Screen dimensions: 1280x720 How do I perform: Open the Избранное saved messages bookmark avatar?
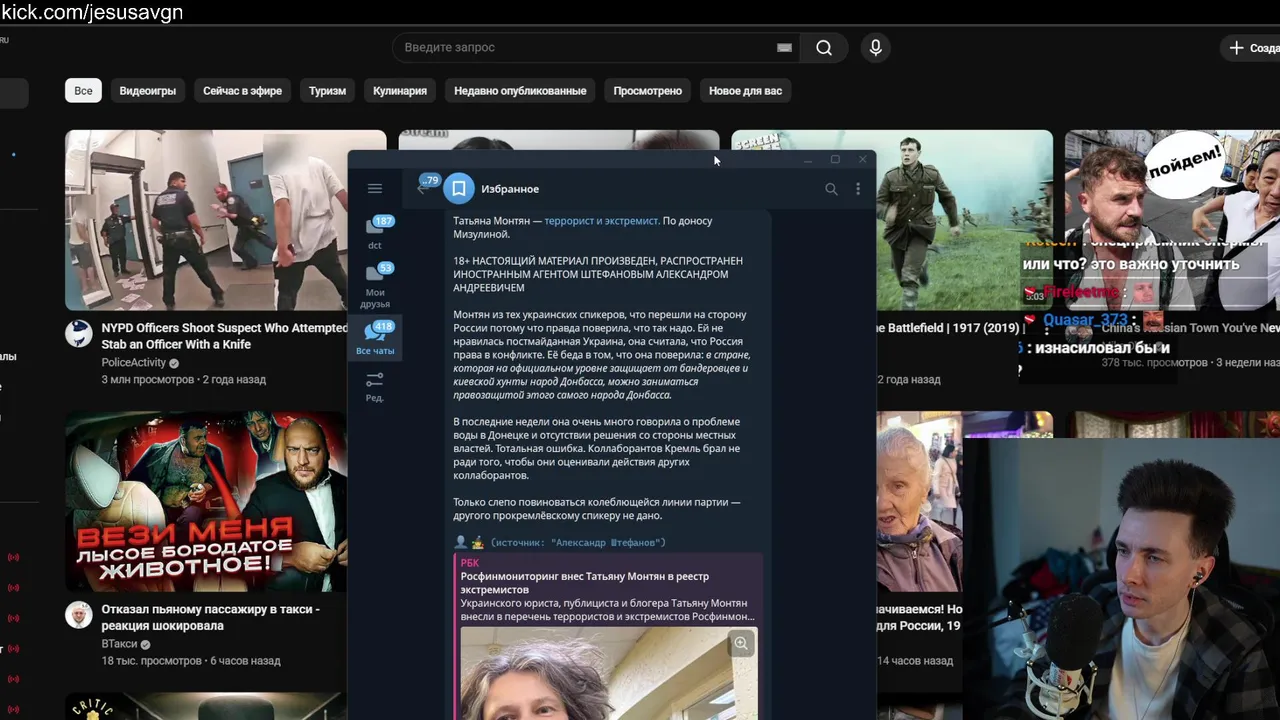(x=459, y=188)
